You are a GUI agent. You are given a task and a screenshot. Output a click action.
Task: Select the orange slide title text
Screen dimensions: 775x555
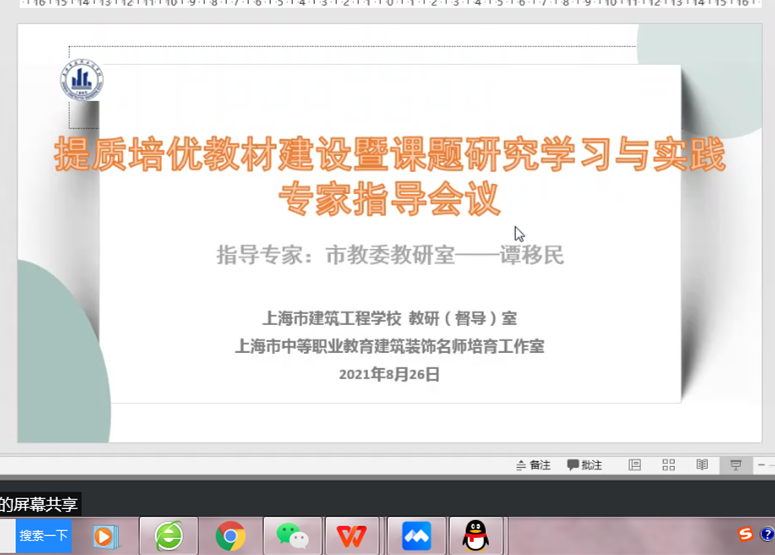point(390,175)
